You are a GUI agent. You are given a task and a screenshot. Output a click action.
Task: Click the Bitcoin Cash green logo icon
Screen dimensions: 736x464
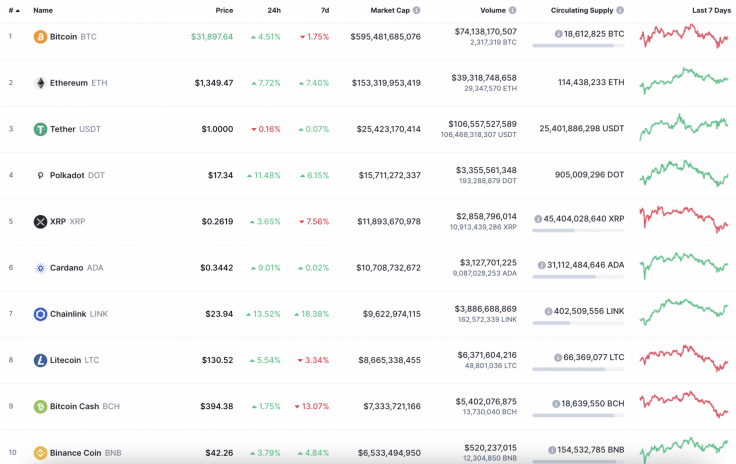click(x=40, y=407)
